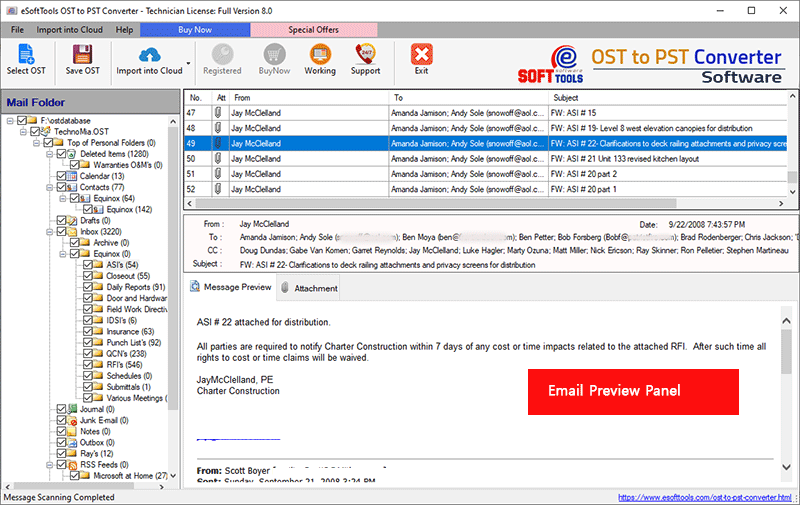The height and width of the screenshot is (505, 800).
Task: Click the red Exit icon
Action: (421, 54)
